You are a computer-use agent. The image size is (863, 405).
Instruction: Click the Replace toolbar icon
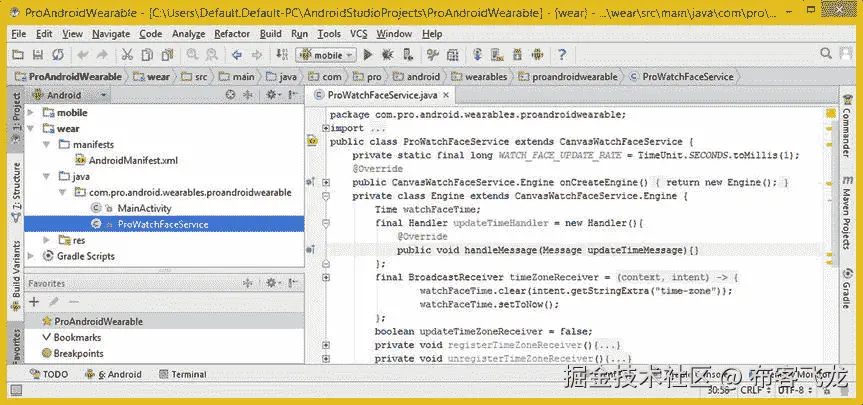(212, 54)
